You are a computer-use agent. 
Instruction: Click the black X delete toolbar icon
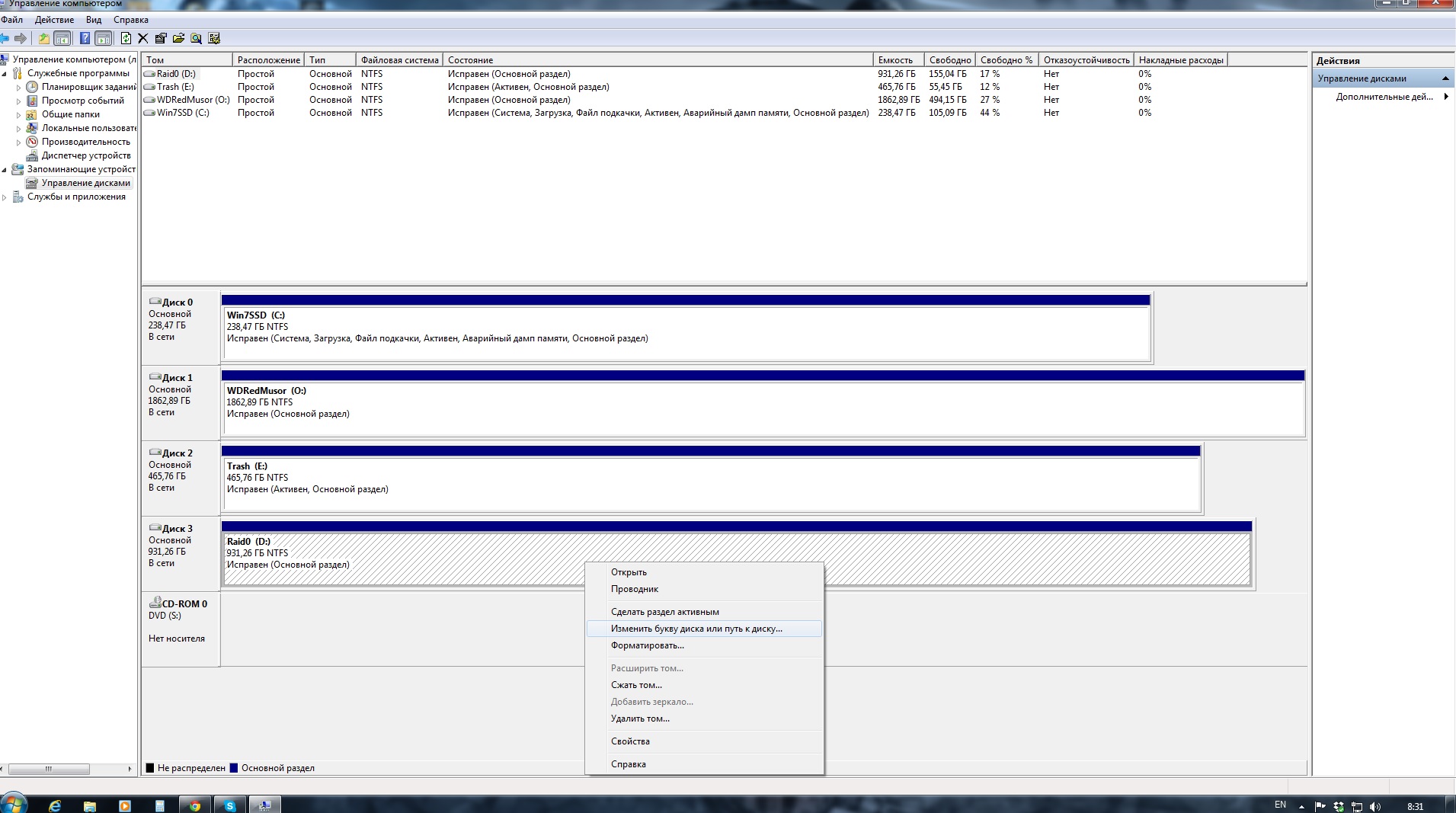(142, 38)
